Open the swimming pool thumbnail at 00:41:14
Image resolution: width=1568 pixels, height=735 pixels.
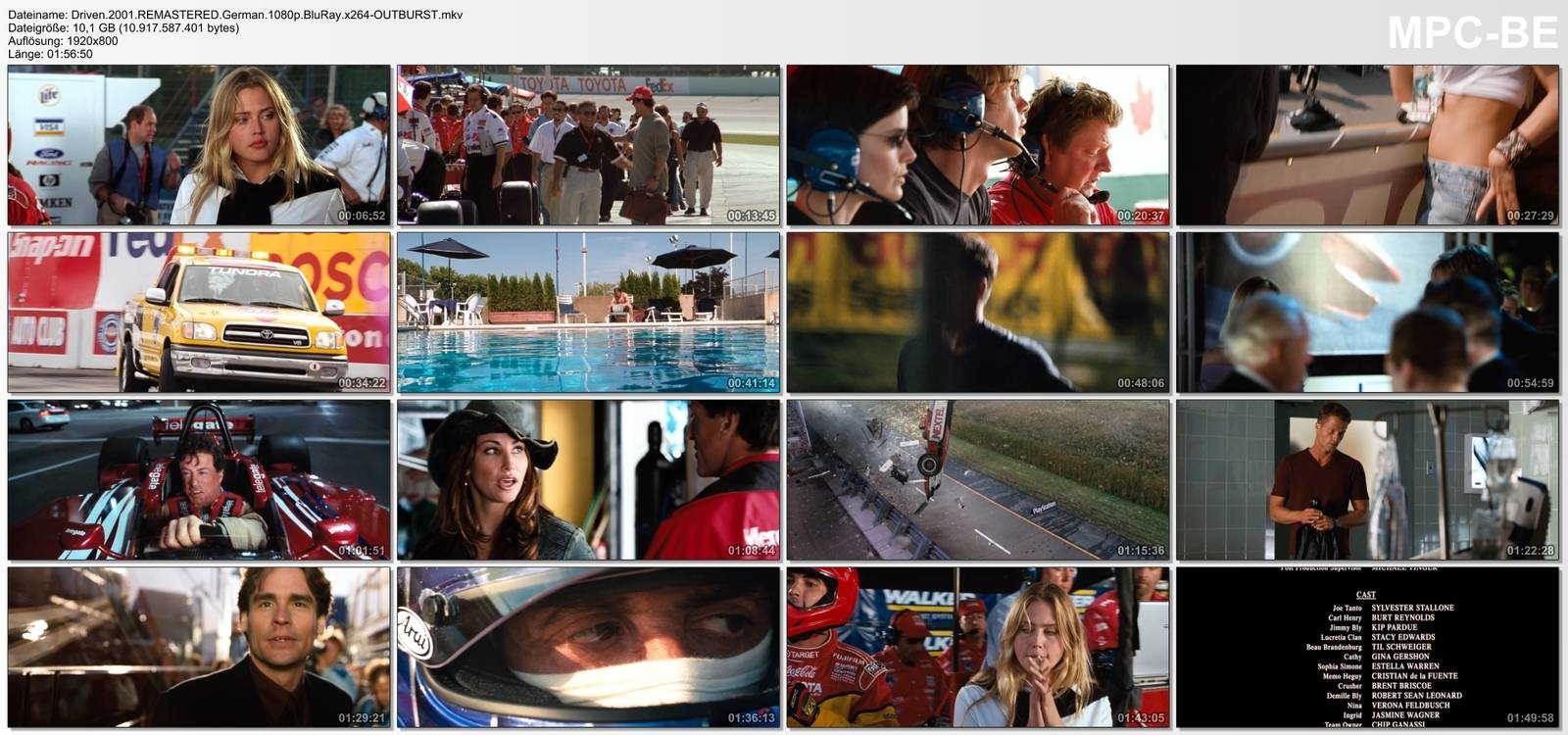(588, 313)
